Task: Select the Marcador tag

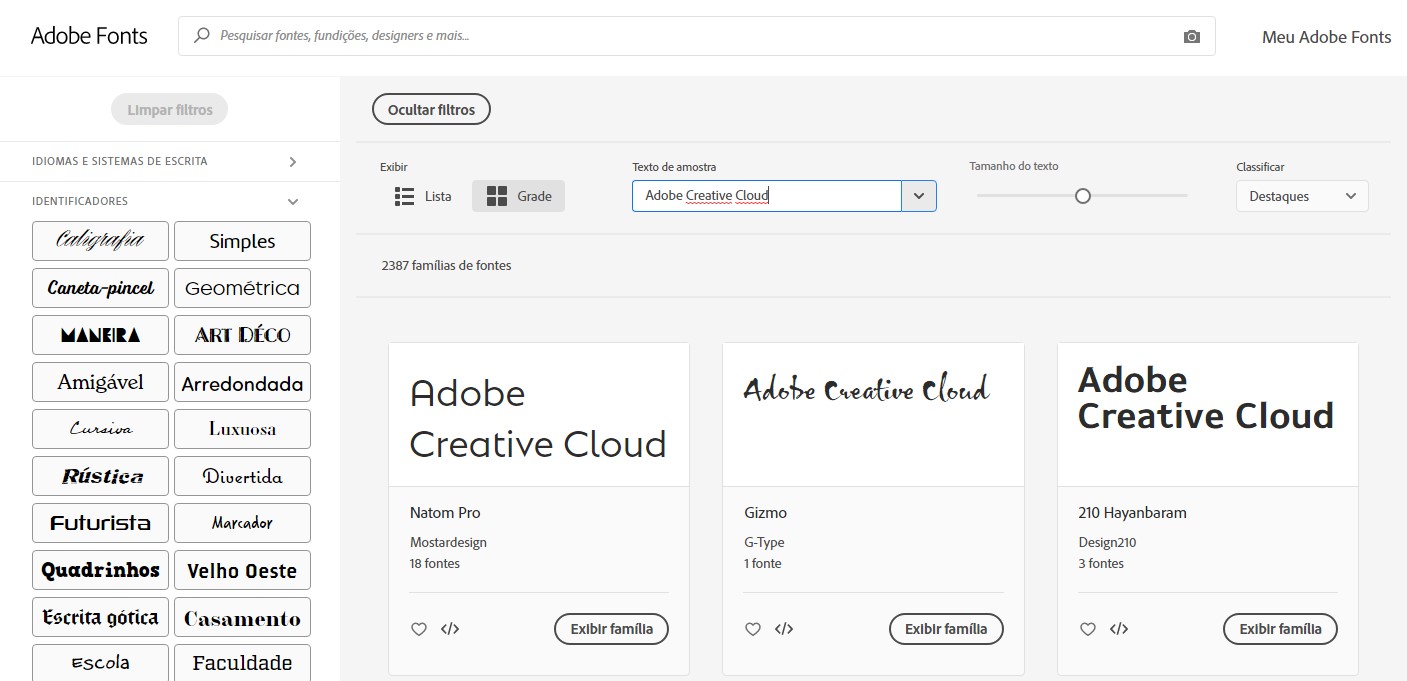Action: click(242, 523)
